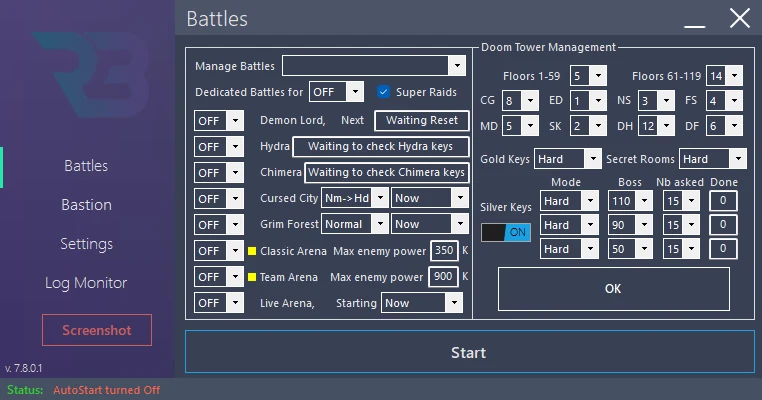Open Grim Forest OFF dropdown
Screen dimensions: 762x400
point(219,225)
